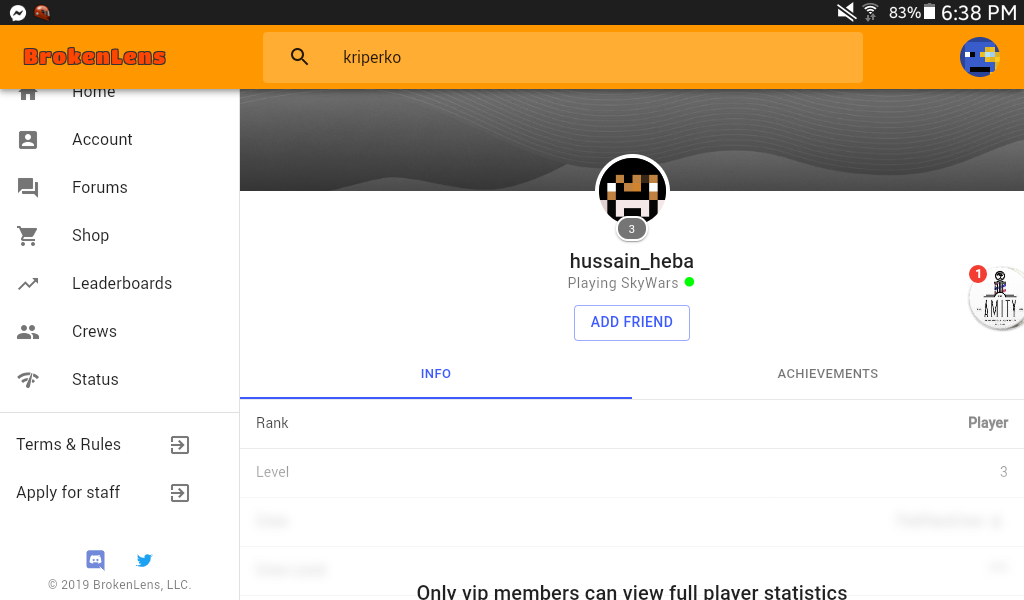Click the hussain_heba username text
The image size is (1024, 600).
pos(632,261)
